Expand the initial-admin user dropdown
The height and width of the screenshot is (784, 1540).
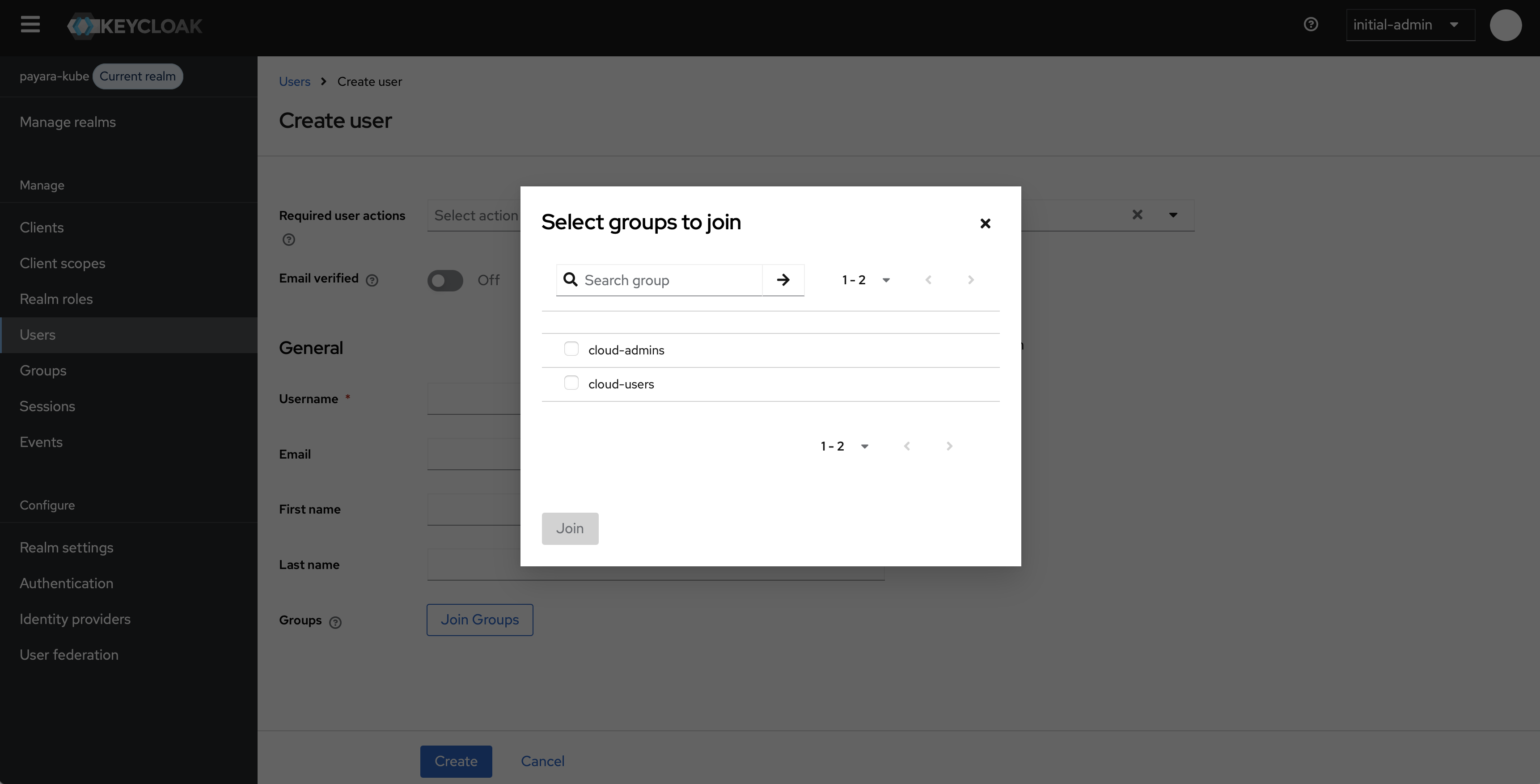[x=1410, y=25]
